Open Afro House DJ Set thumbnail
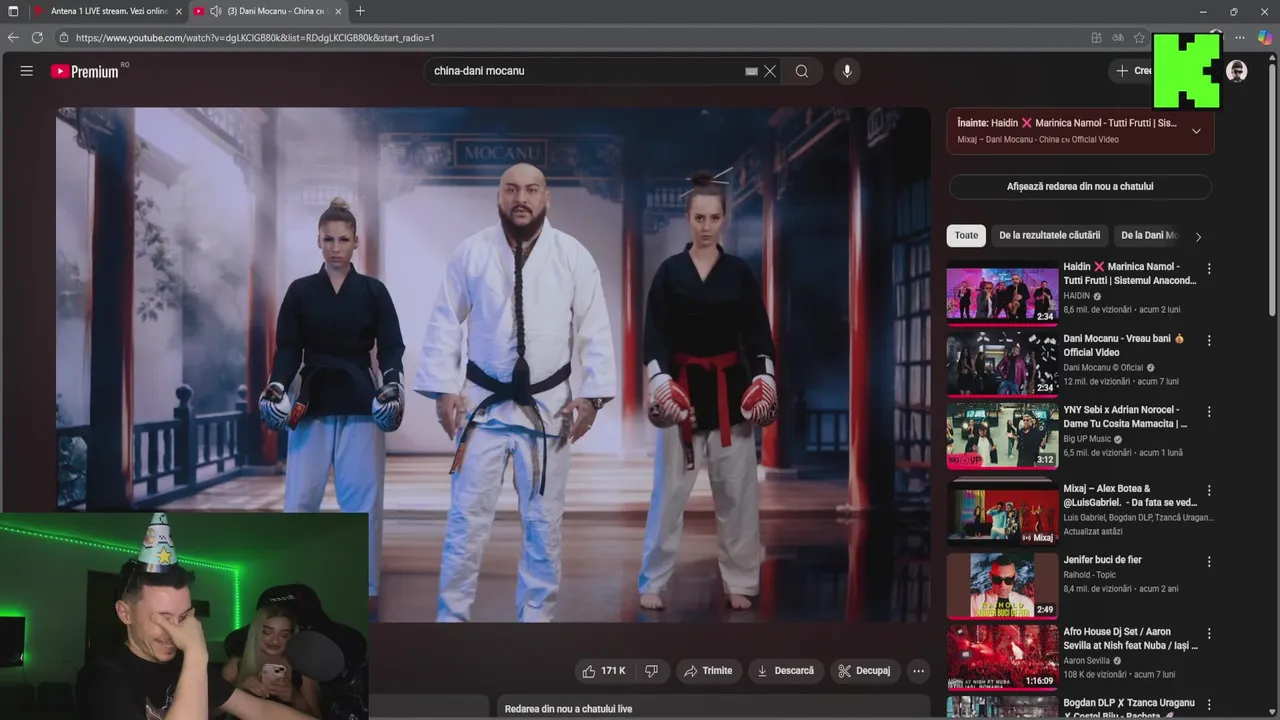 coord(1002,657)
